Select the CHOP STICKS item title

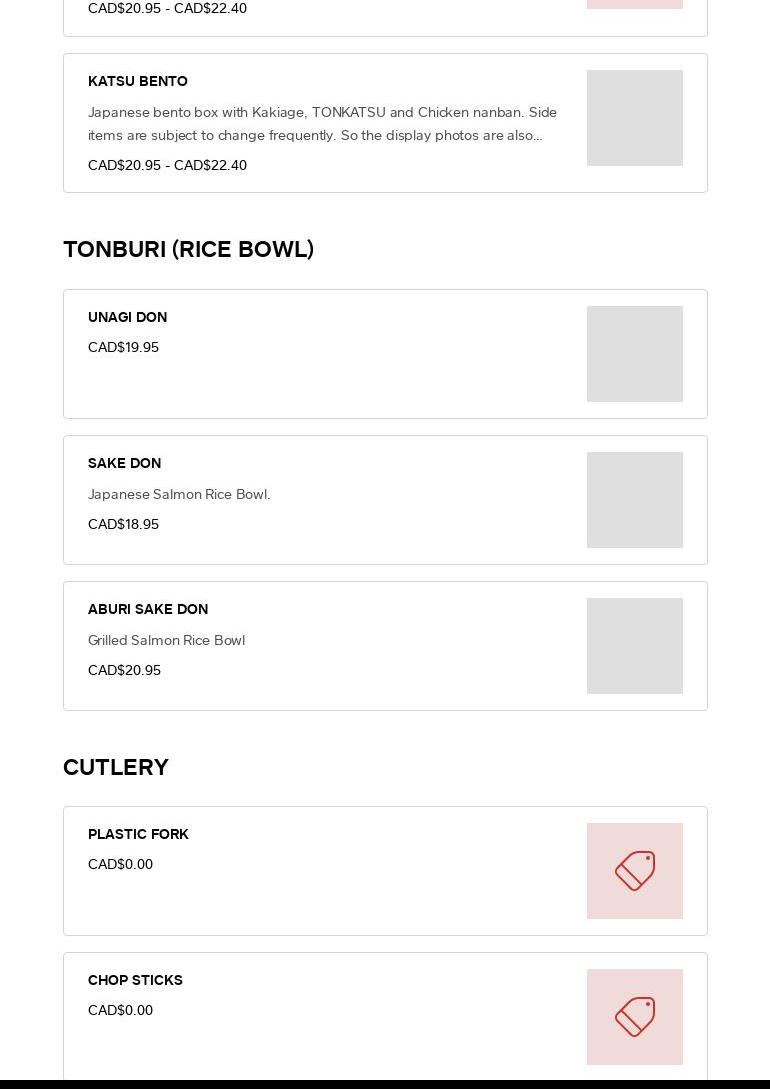click(135, 980)
